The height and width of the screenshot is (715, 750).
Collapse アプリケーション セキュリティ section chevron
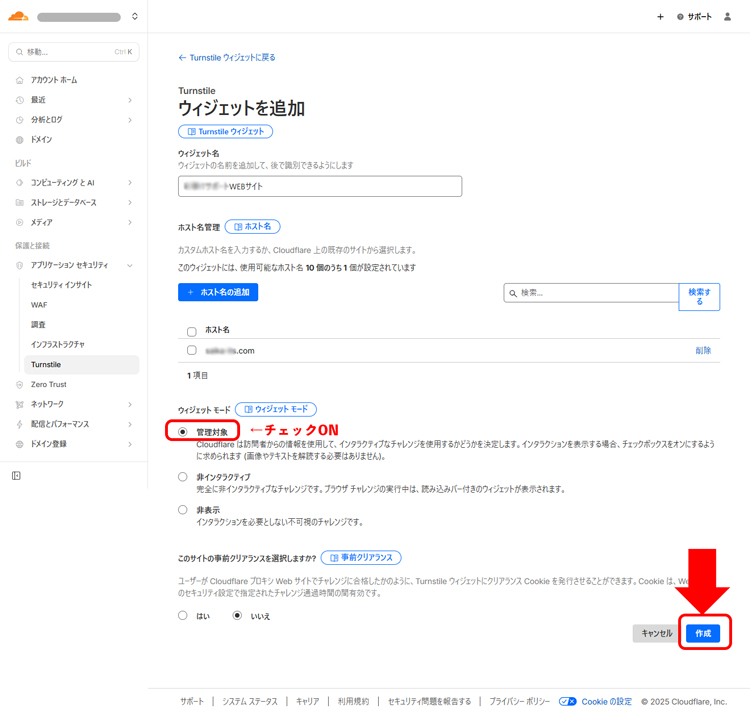click(x=130, y=265)
